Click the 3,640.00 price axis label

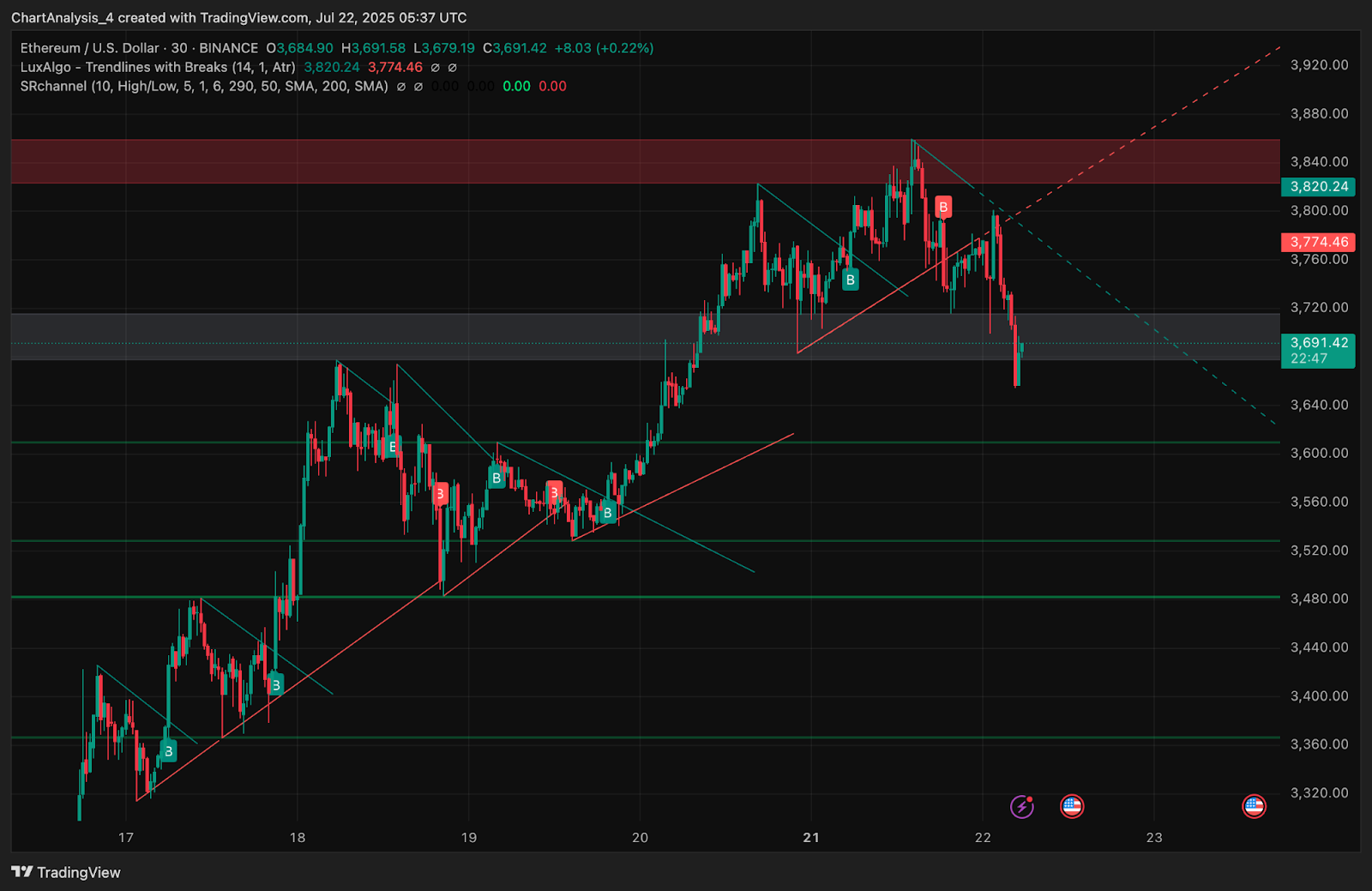pos(1319,405)
